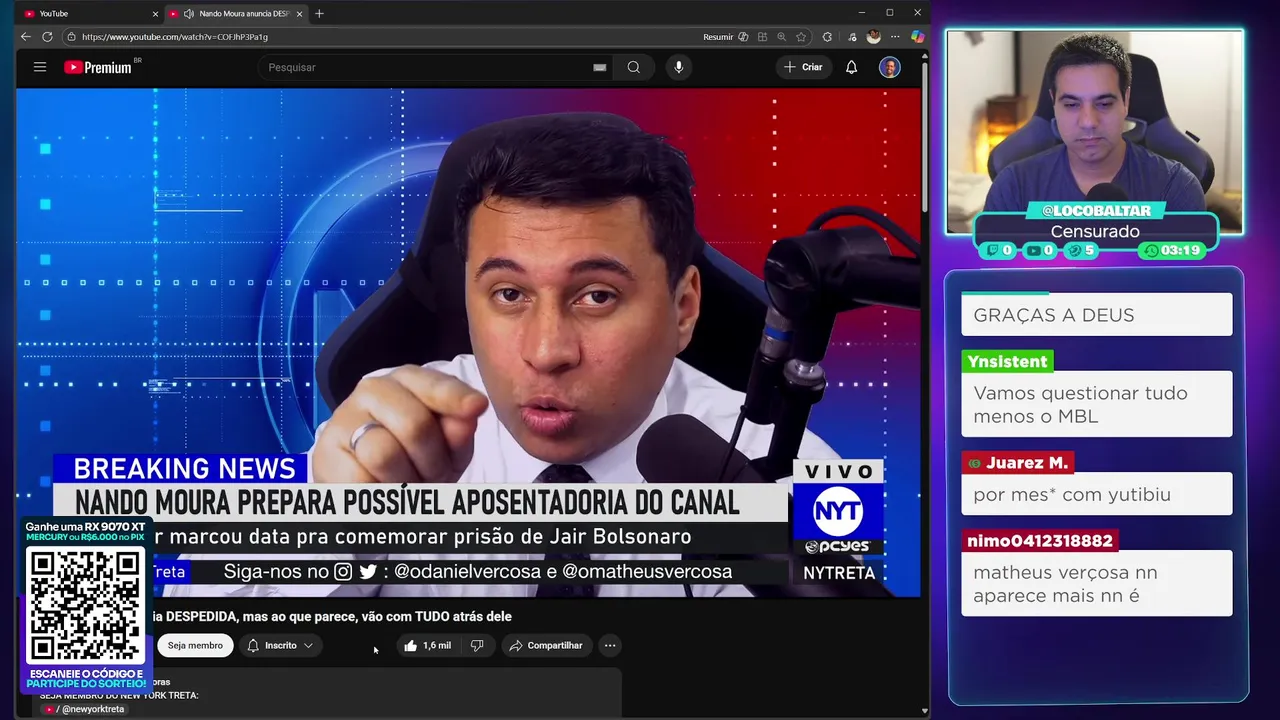Minimize the browser window
The image size is (1280, 720).
[861, 13]
